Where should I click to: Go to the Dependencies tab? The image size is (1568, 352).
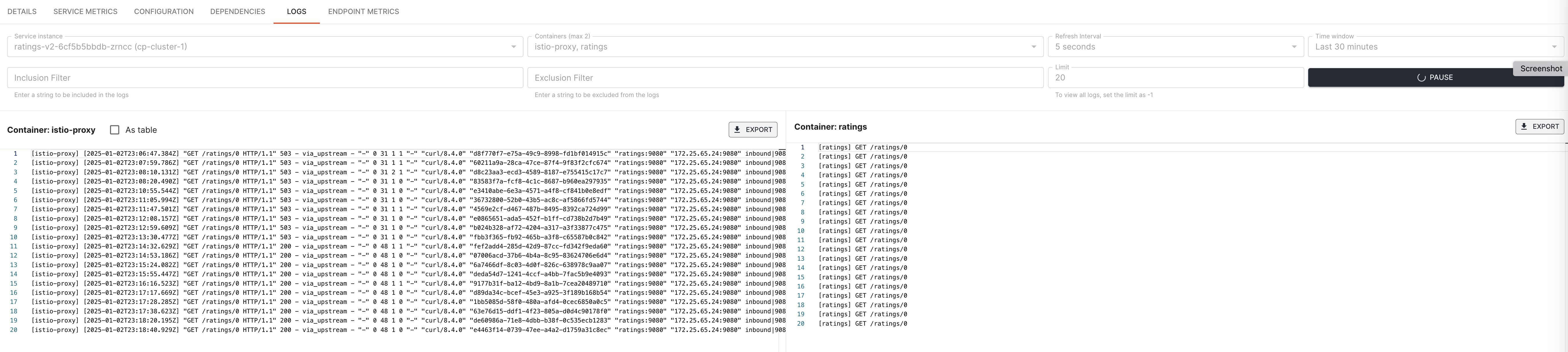237,11
